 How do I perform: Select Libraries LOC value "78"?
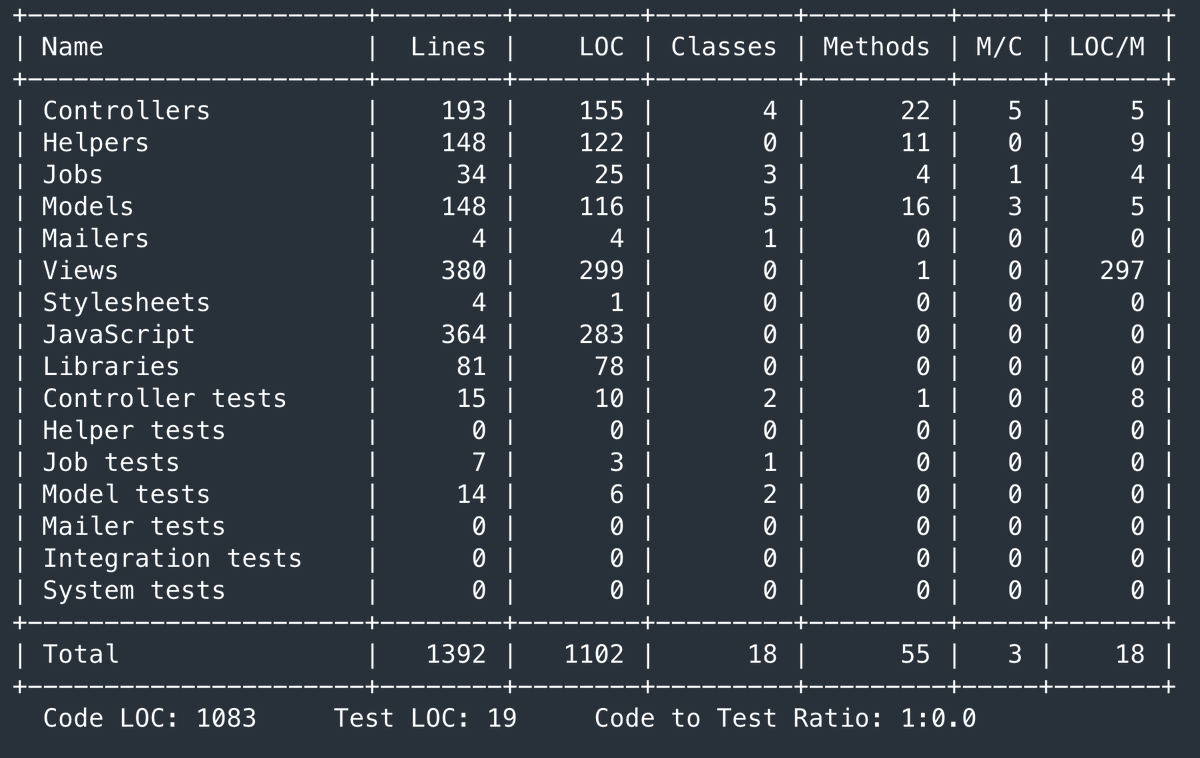609,367
